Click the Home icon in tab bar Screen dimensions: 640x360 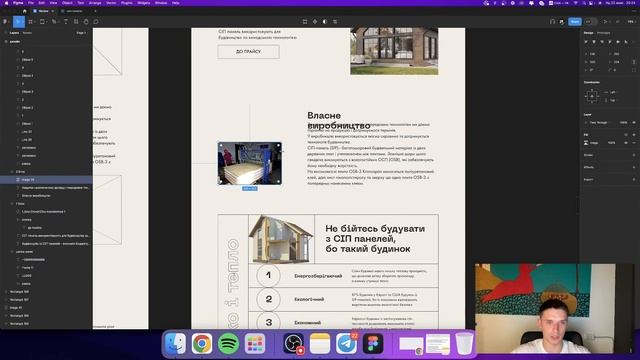tap(24, 11)
